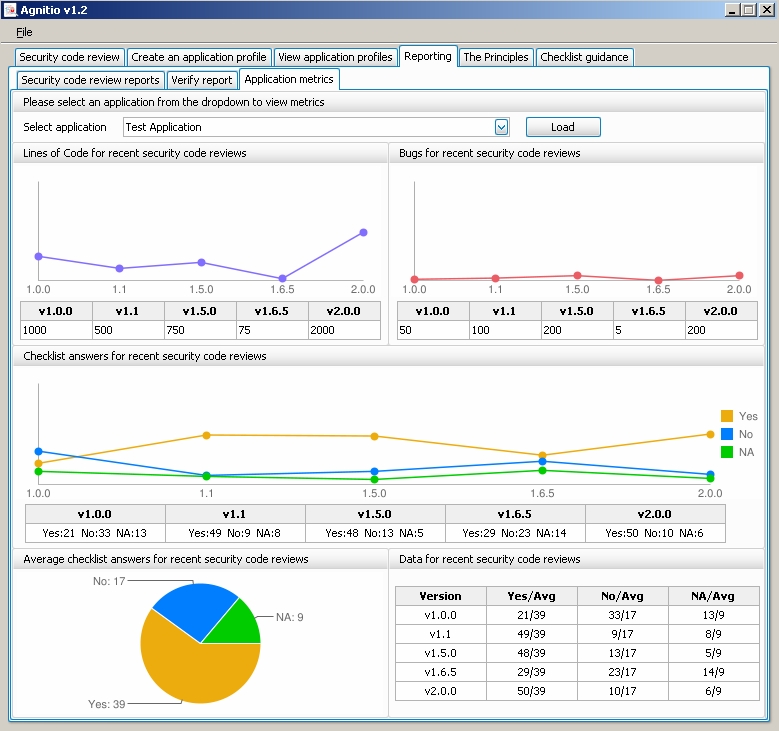The height and width of the screenshot is (731, 779).
Task: Click the 2000 lines of code cell
Action: [344, 330]
